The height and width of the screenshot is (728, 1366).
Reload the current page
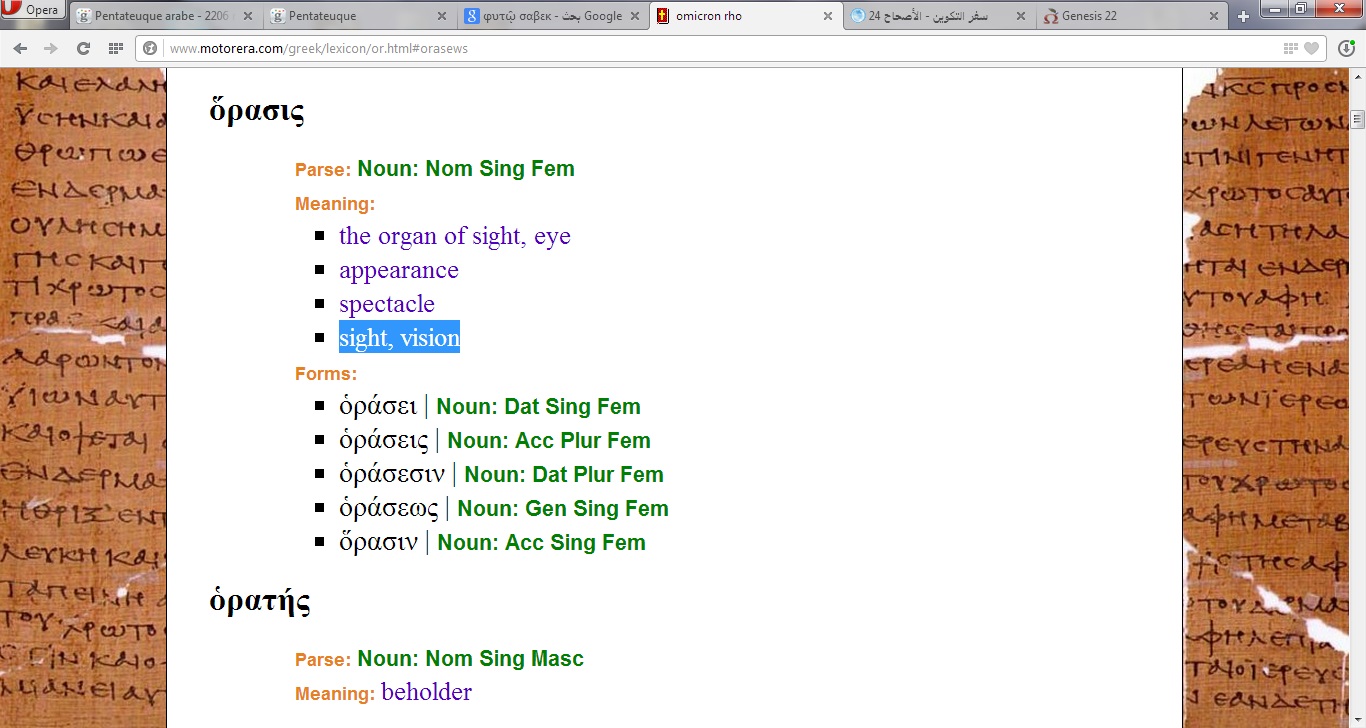[x=84, y=48]
